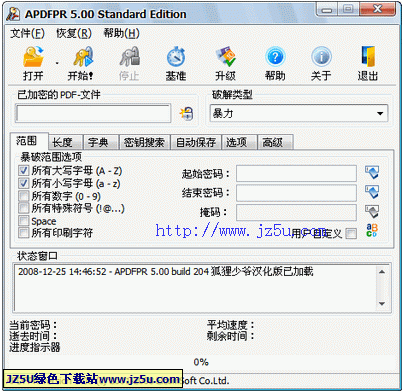Switch to the 高级 tab
This screenshot has height=391, width=406.
click(275, 143)
